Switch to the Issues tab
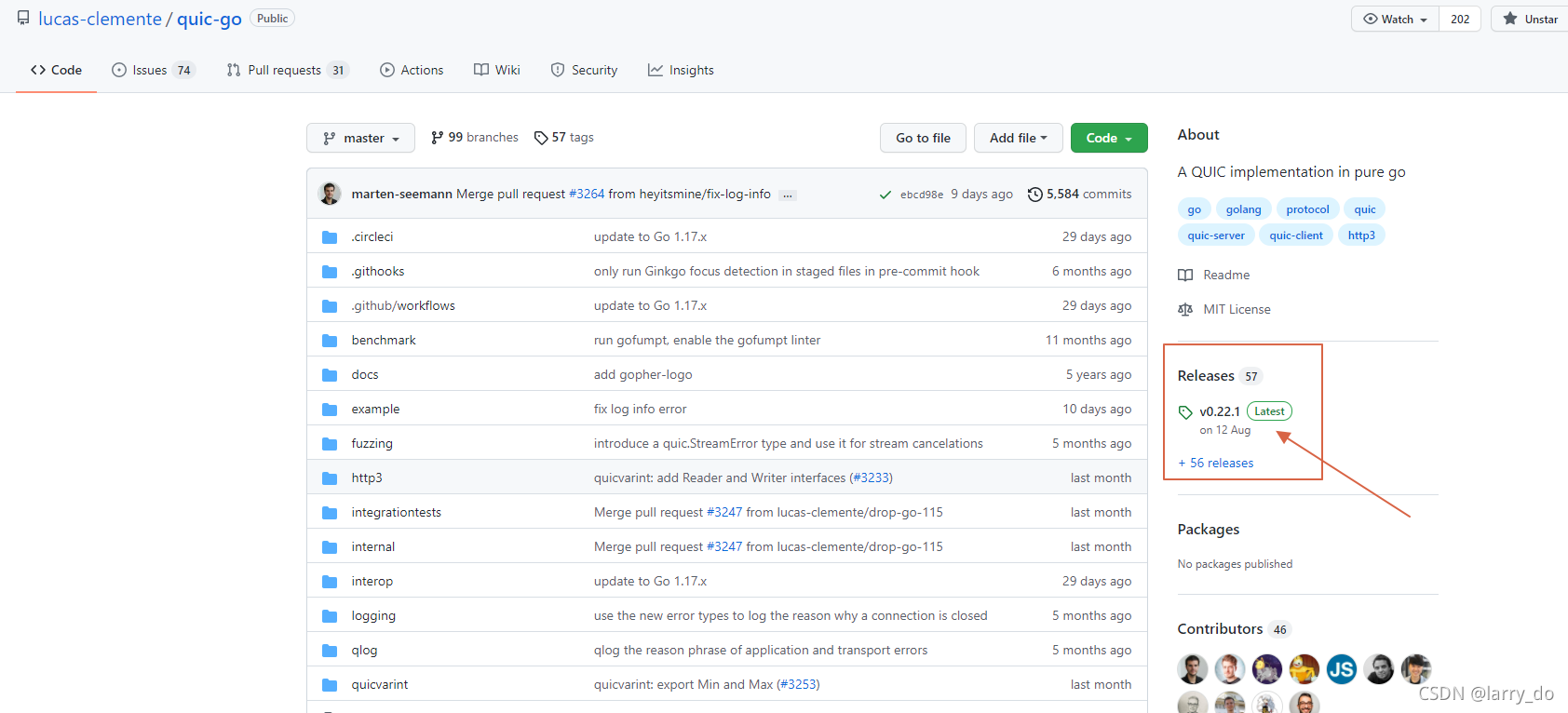 pyautogui.click(x=154, y=70)
